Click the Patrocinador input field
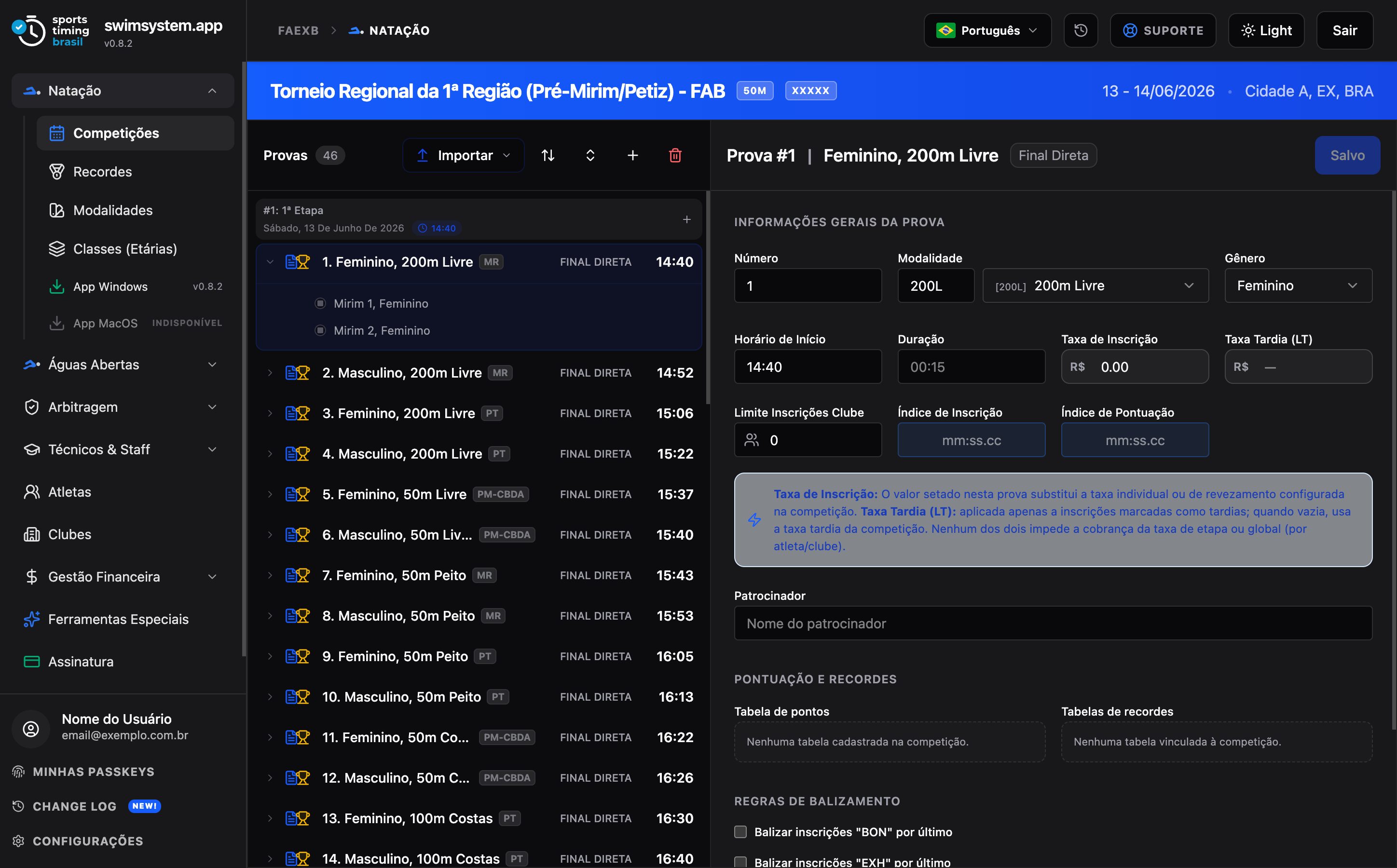The height and width of the screenshot is (868, 1397). [x=1053, y=623]
